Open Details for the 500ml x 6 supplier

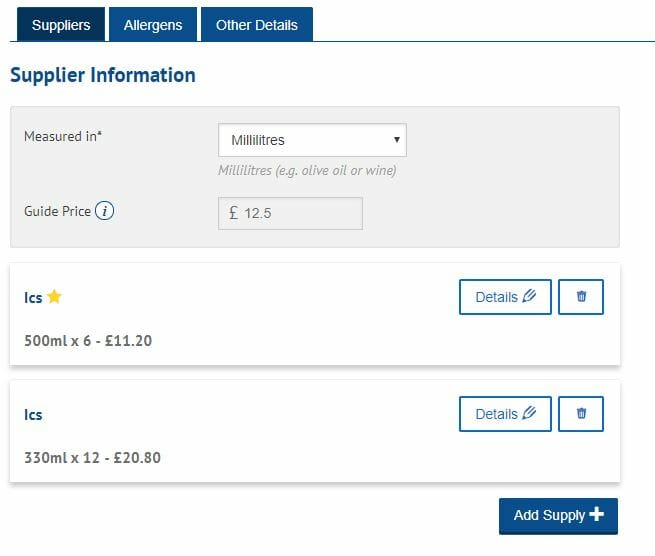click(505, 297)
